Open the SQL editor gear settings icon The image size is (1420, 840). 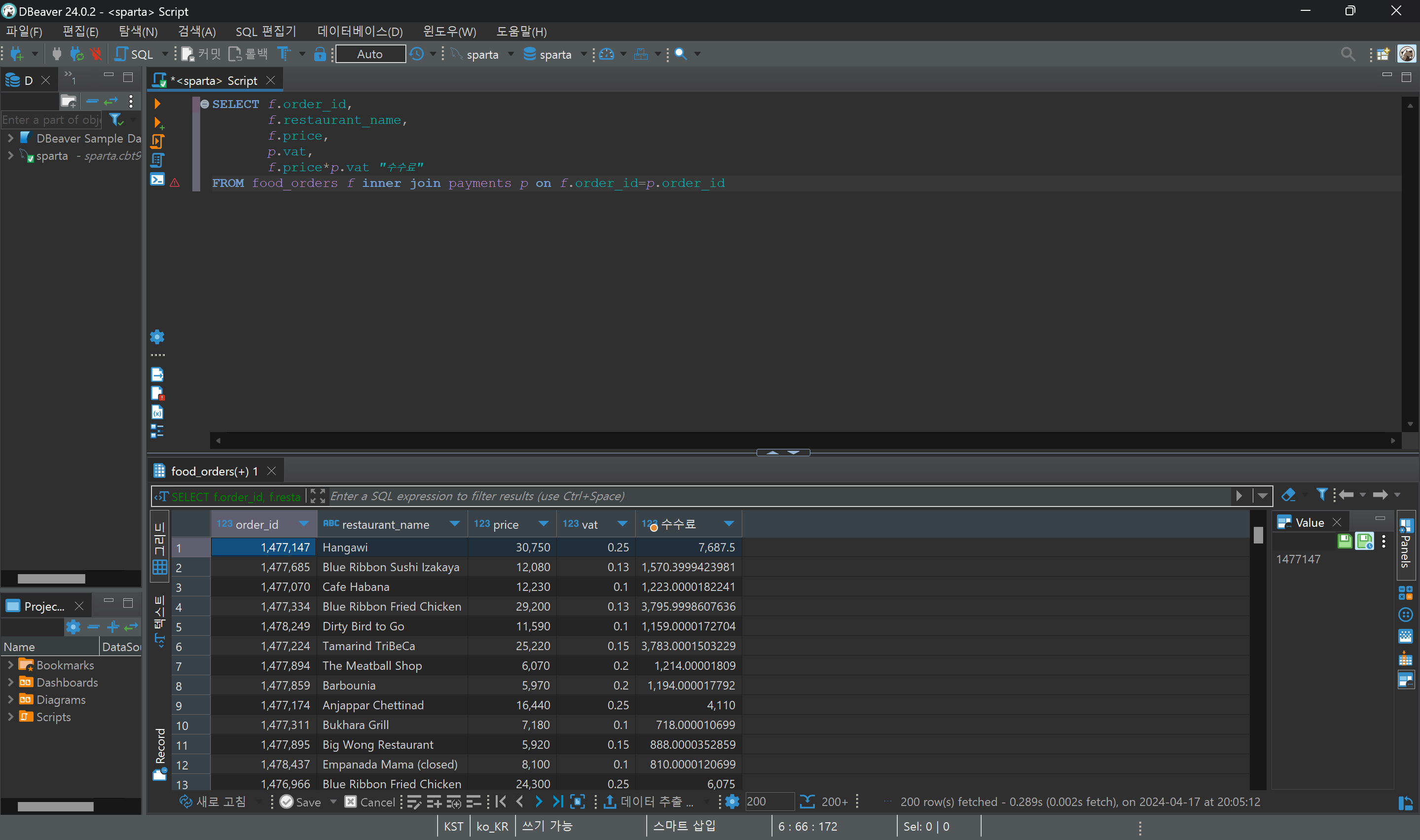[157, 337]
